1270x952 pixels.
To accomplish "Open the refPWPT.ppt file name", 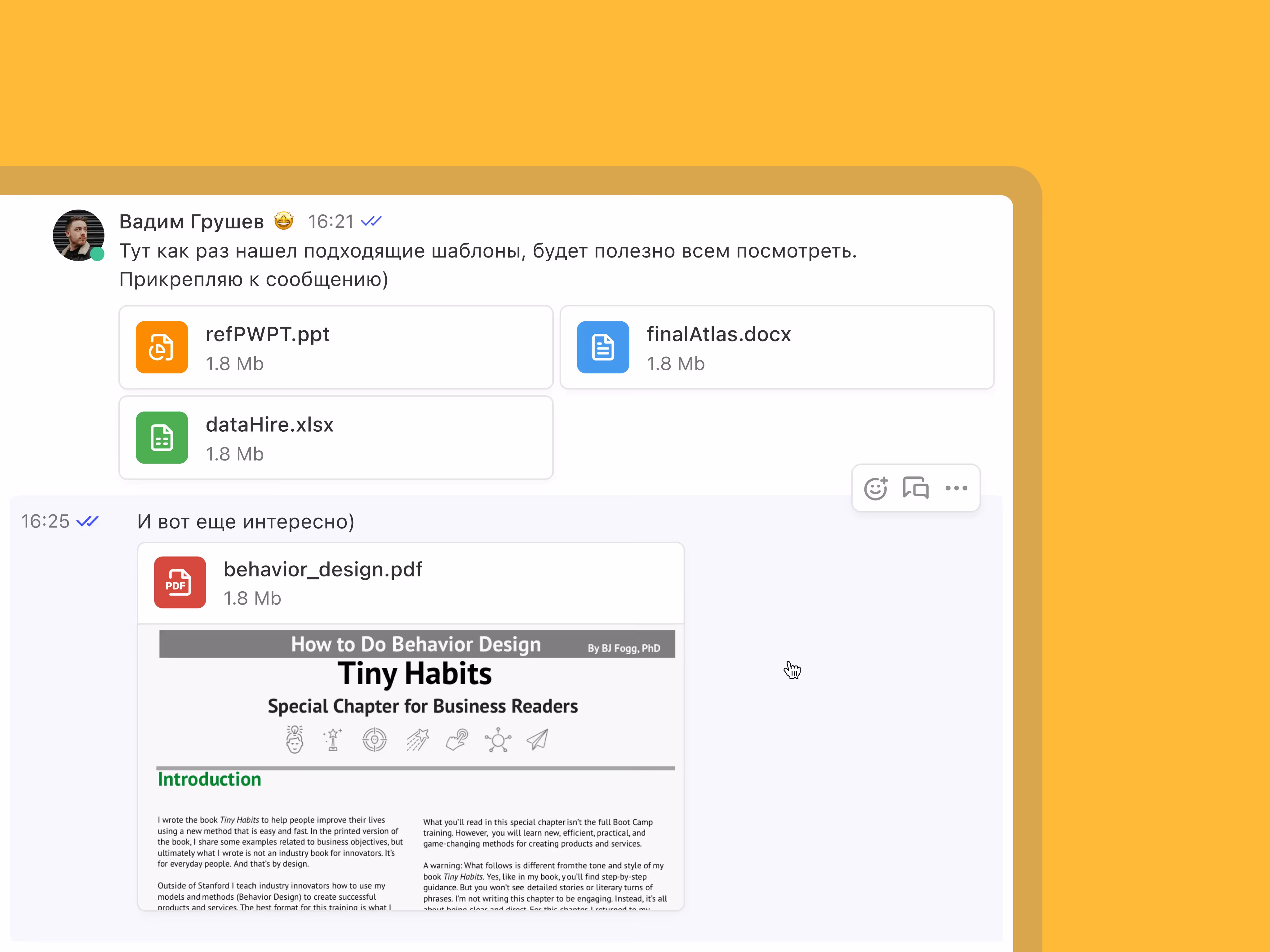I will pos(268,334).
